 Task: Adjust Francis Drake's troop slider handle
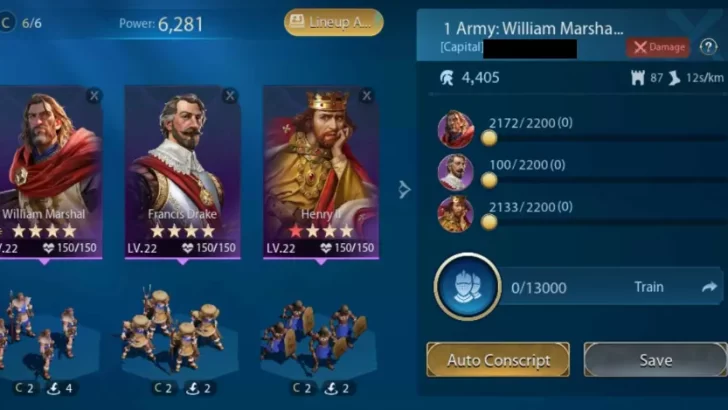coord(488,180)
